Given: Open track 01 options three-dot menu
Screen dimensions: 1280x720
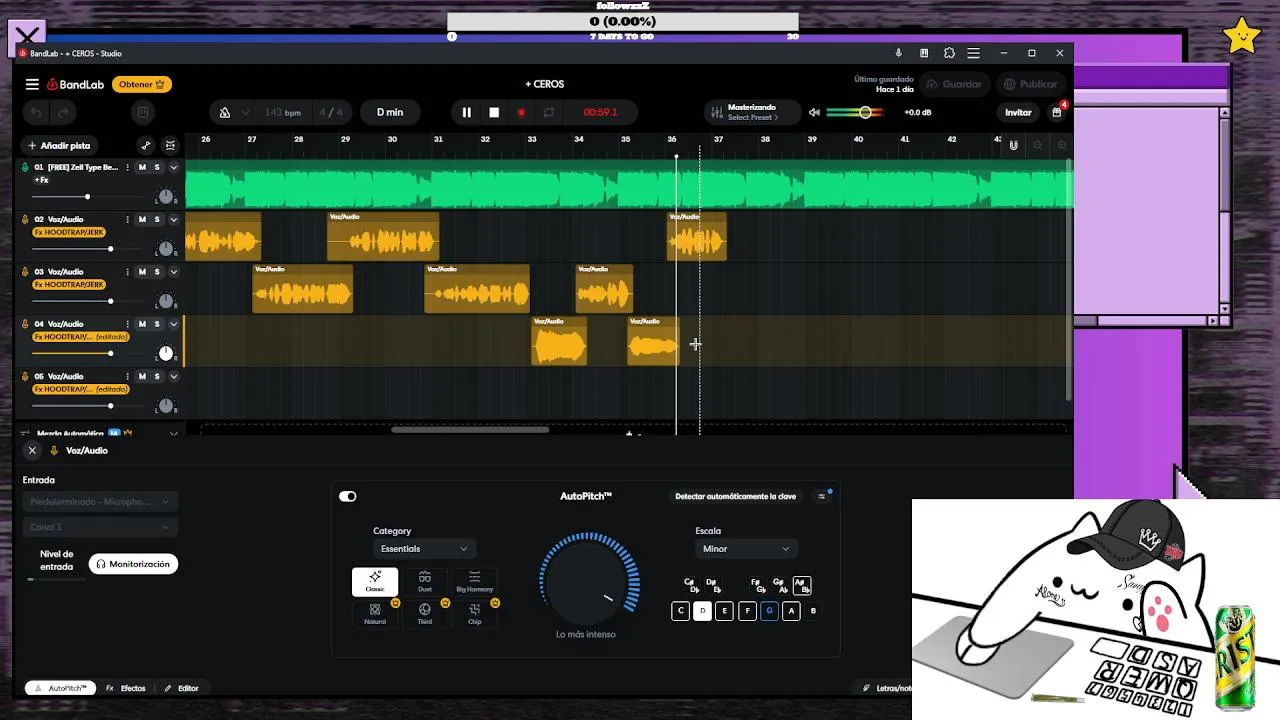Looking at the screenshot, I should [127, 168].
